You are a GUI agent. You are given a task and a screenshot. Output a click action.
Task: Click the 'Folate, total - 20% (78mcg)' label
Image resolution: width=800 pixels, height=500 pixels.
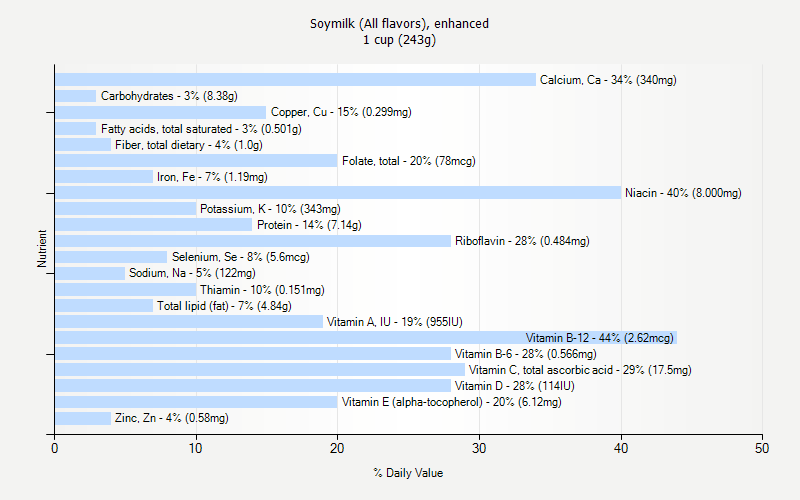pos(409,161)
